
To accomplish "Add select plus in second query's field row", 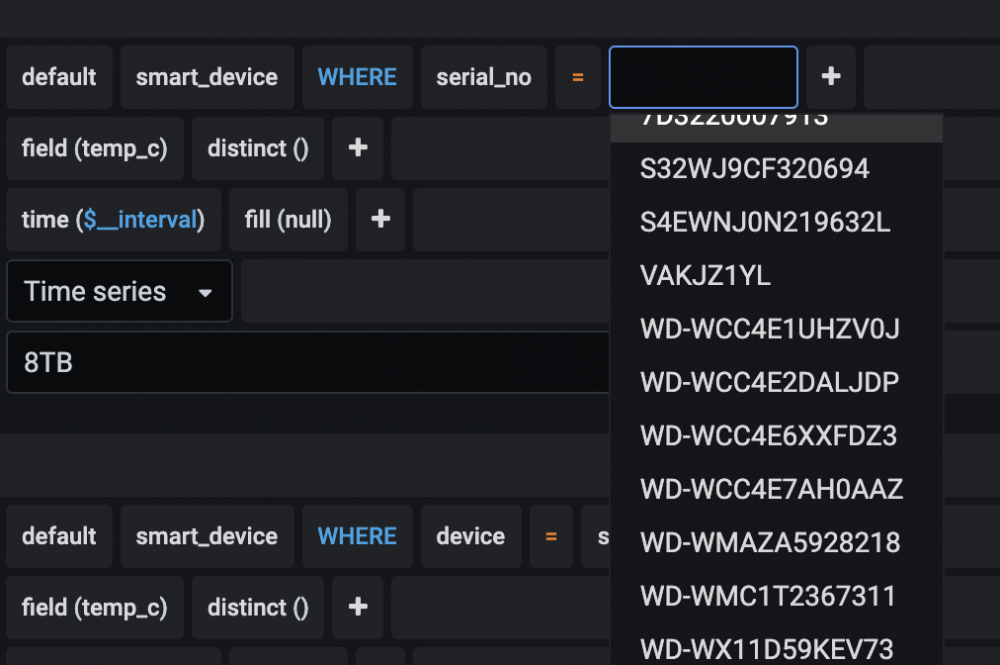I will pos(358,608).
